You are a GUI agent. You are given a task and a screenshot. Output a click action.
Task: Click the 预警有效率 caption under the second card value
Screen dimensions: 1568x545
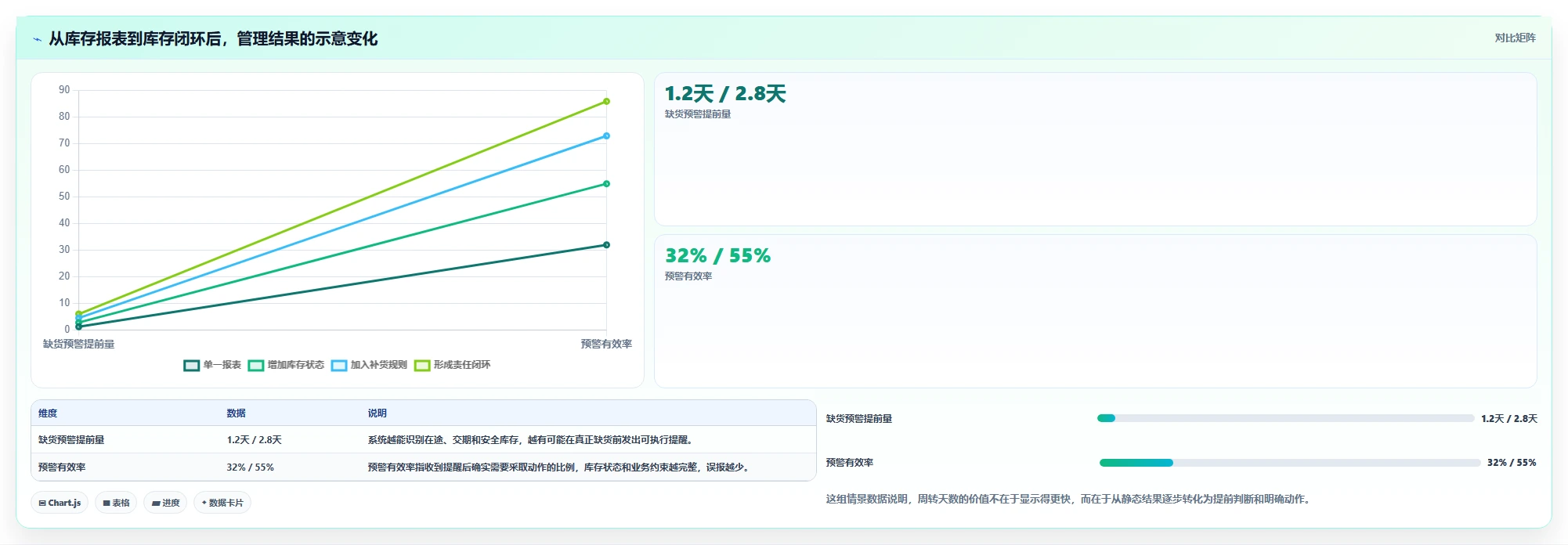(688, 276)
